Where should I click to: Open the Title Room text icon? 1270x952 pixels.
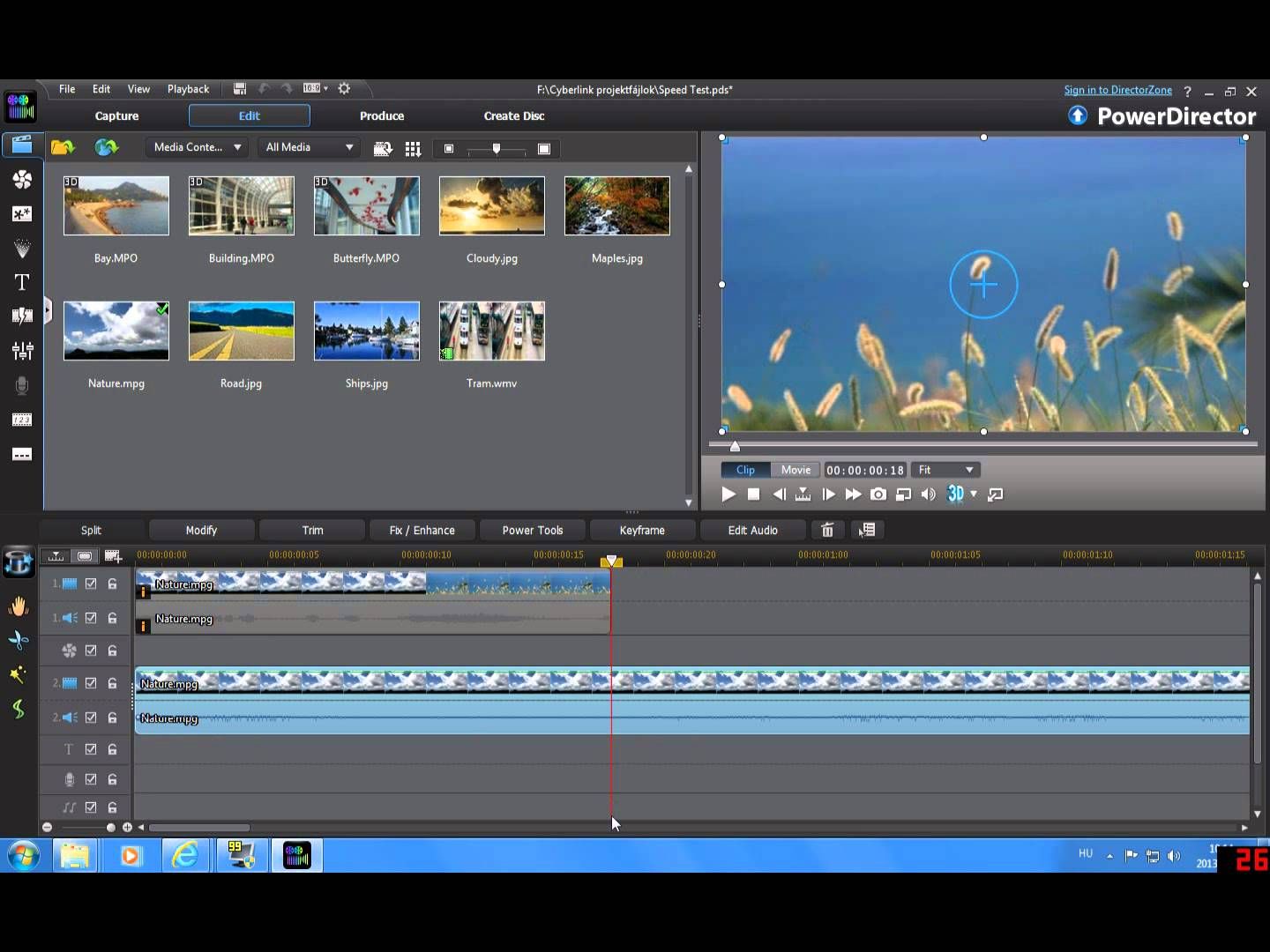point(22,282)
